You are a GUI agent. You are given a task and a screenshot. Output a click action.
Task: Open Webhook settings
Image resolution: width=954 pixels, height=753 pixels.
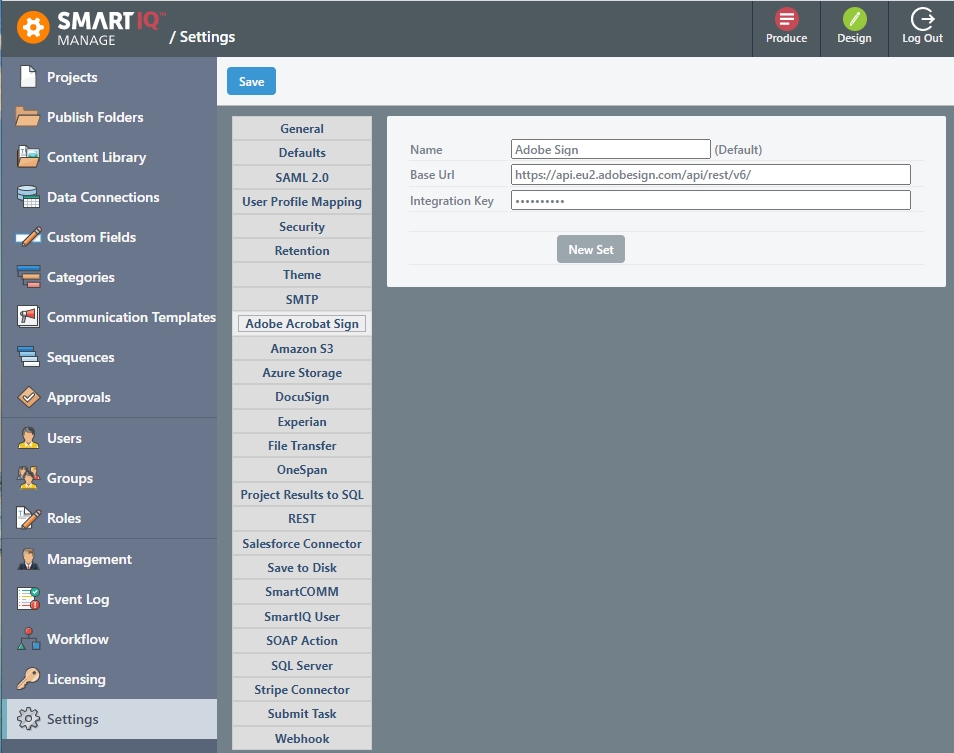click(302, 738)
